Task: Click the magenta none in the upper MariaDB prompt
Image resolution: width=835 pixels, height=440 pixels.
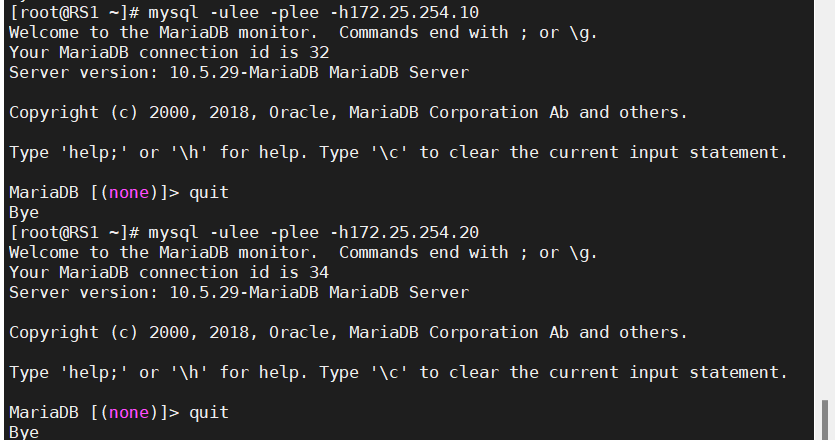Action: coord(129,192)
